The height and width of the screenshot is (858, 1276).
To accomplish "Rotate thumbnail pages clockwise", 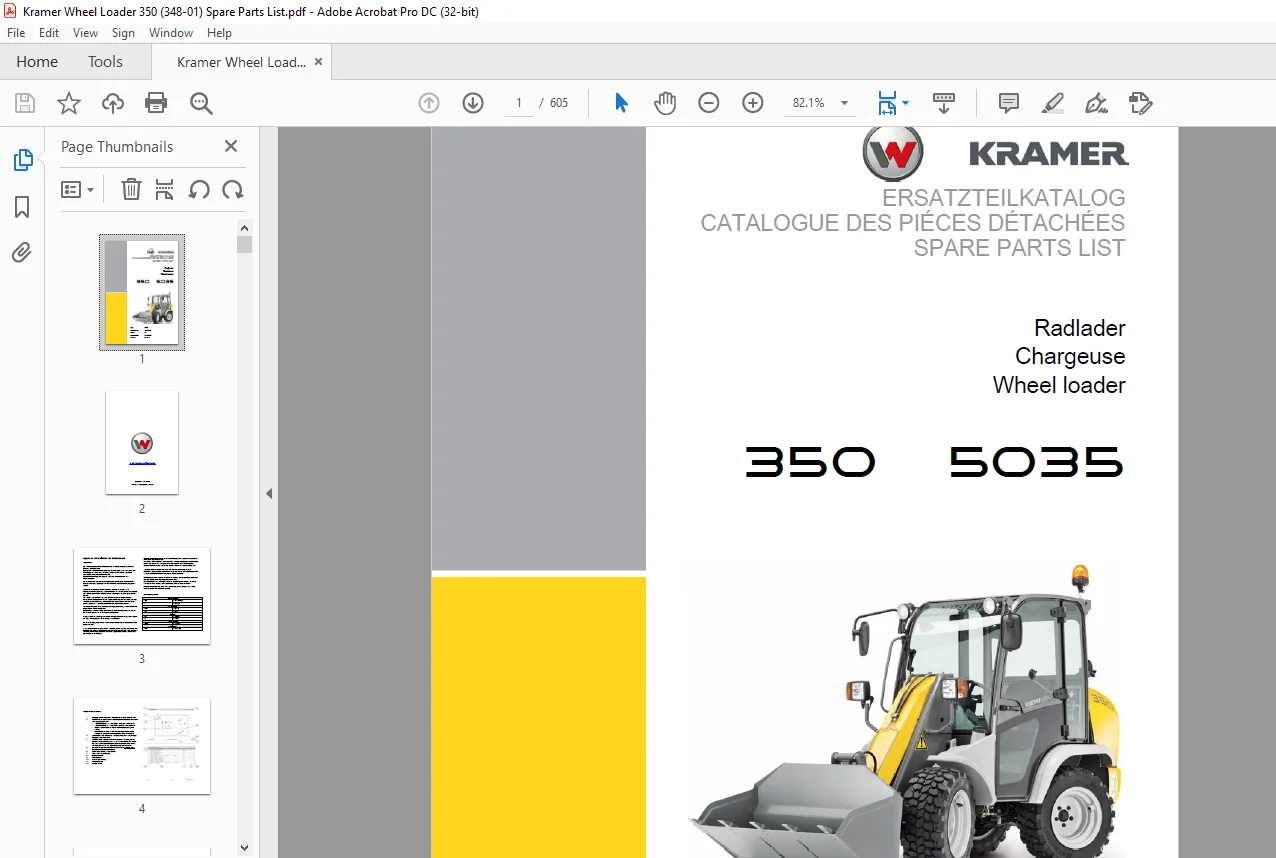I will coord(233,189).
